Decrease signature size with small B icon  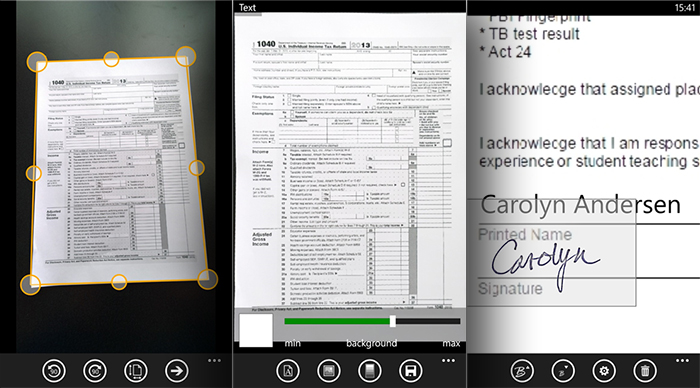563,371
